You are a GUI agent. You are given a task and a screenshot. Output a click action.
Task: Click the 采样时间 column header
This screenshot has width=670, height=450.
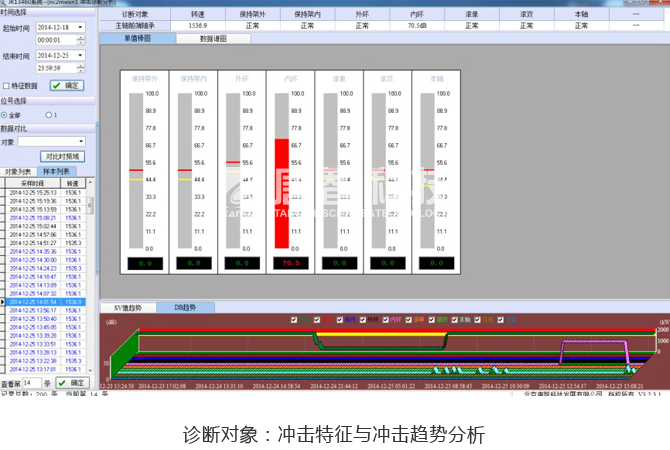[x=32, y=183]
